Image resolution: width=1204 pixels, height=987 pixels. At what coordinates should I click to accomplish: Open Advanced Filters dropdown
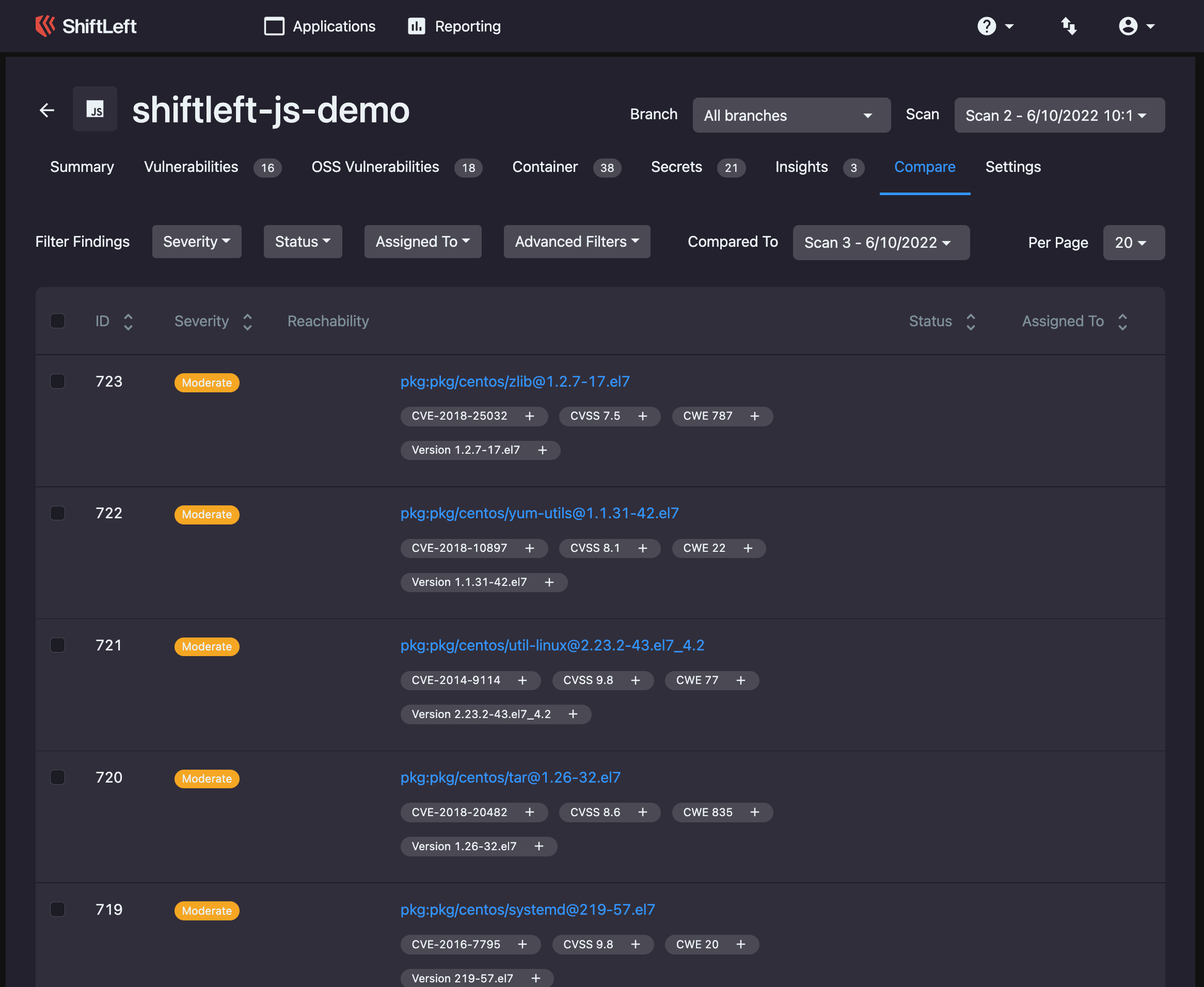[x=577, y=242]
